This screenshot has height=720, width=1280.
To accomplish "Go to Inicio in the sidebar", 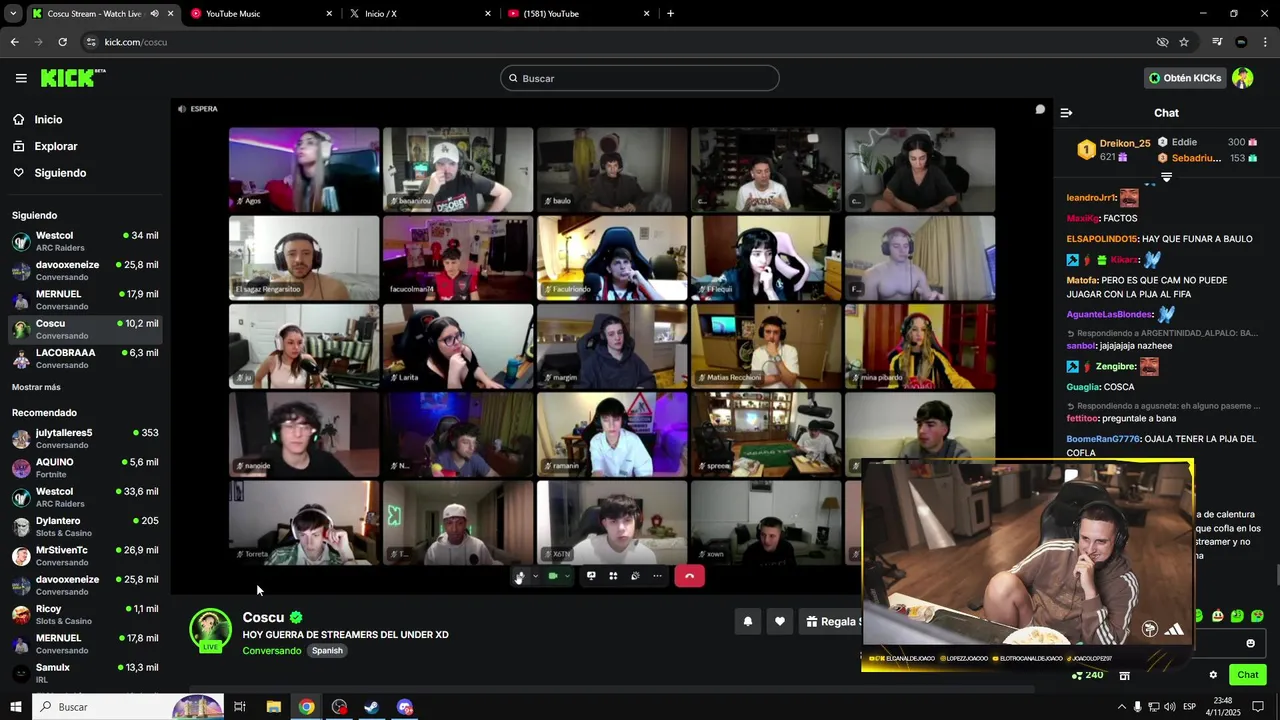I will [x=48, y=119].
